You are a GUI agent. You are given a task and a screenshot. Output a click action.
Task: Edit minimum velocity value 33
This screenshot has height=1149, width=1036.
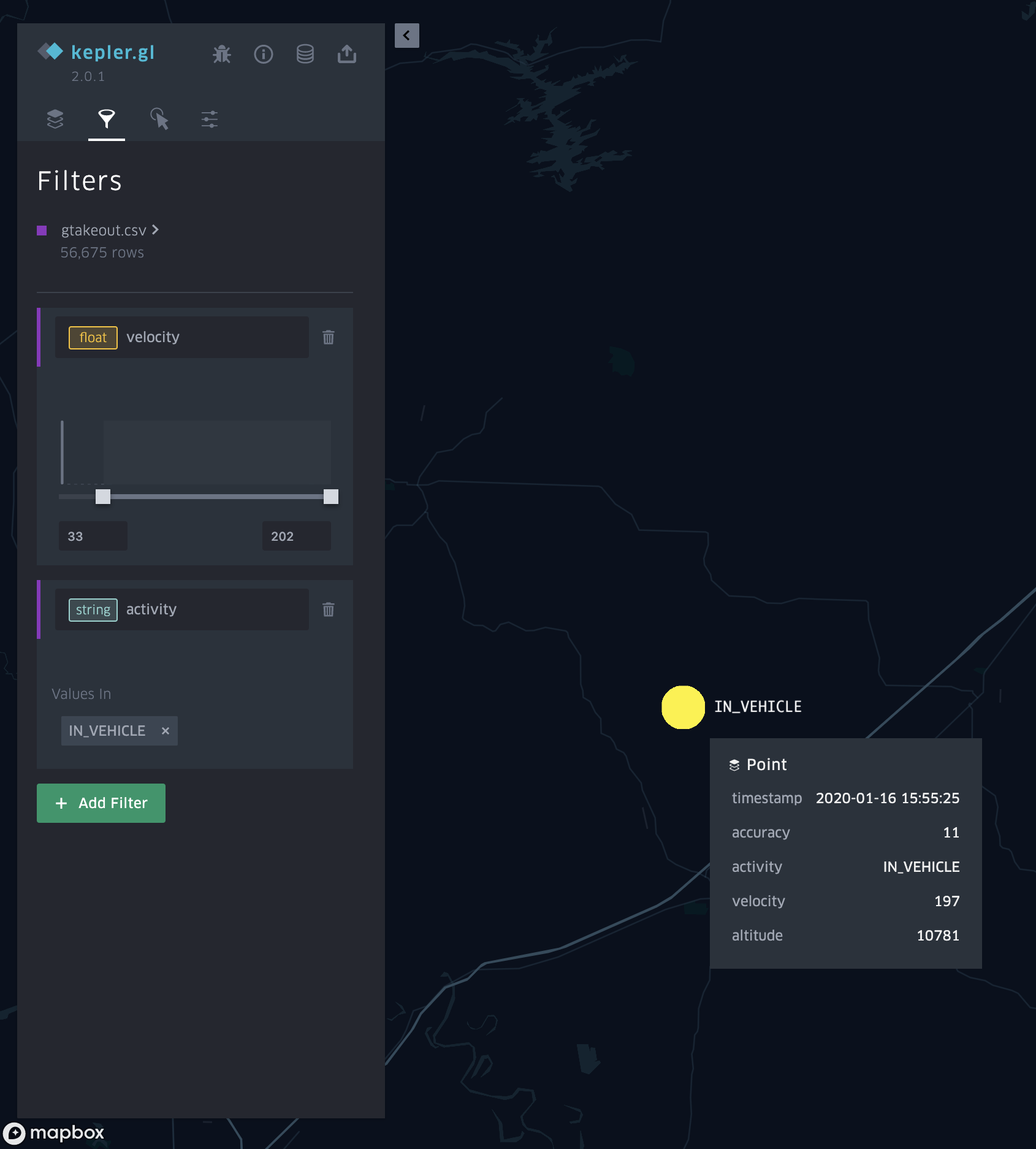click(x=93, y=536)
